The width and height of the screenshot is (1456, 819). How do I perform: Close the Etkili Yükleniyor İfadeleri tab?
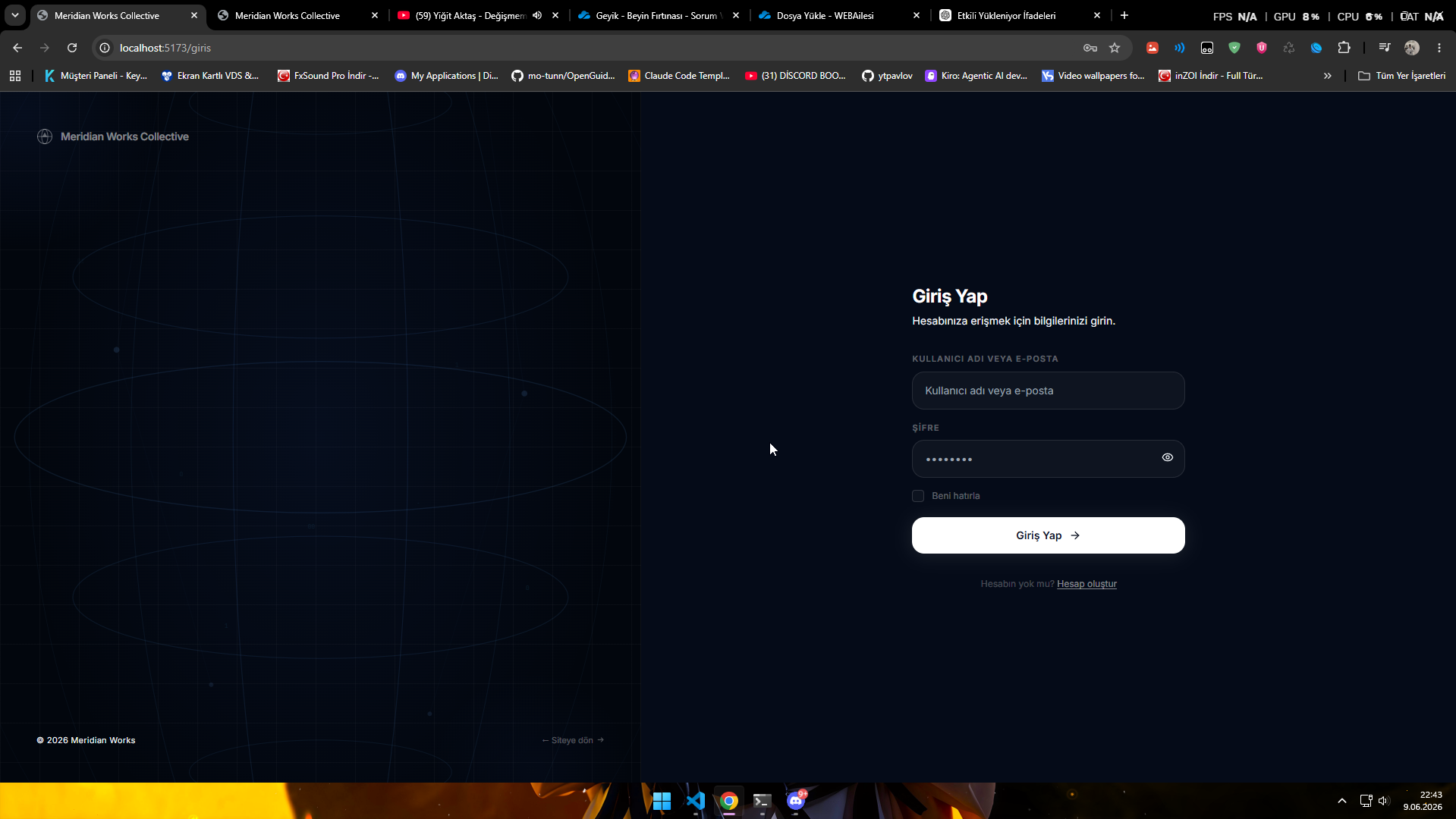(x=1097, y=15)
